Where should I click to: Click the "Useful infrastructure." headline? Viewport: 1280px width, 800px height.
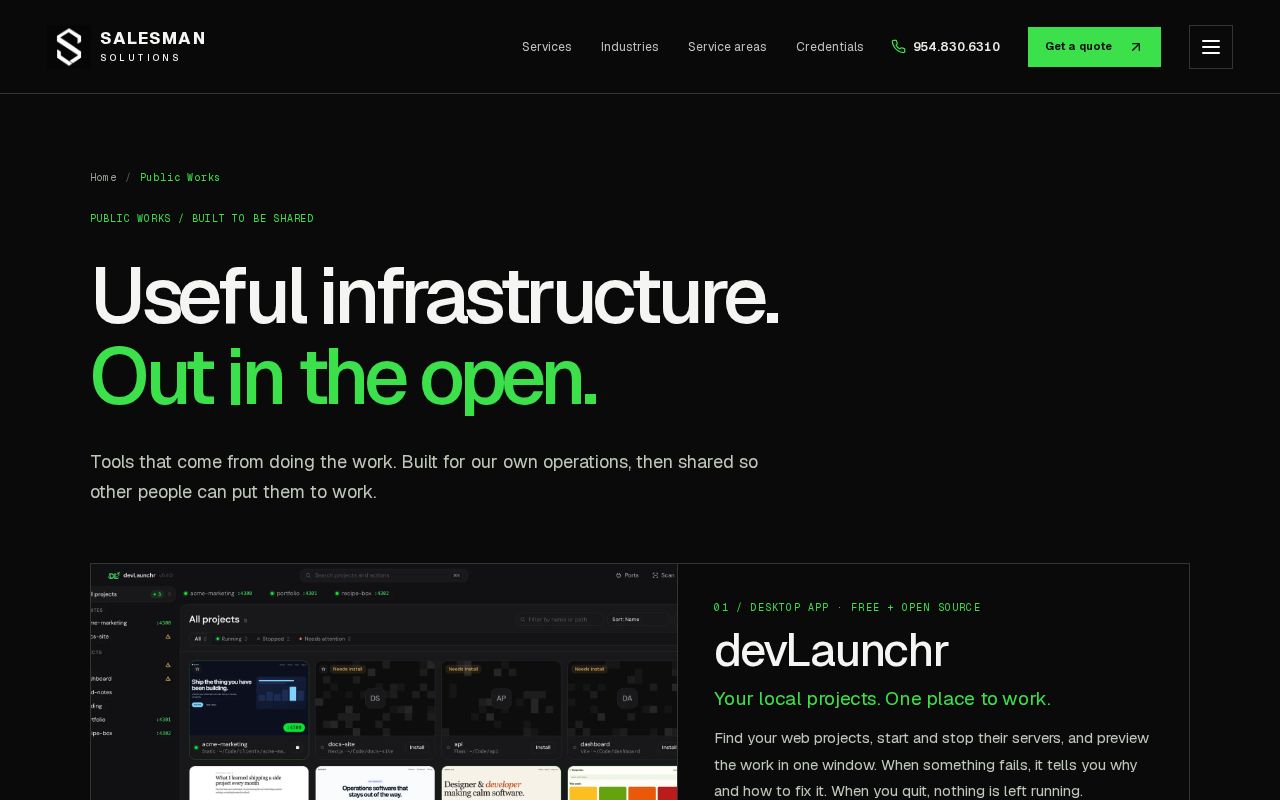tap(434, 296)
